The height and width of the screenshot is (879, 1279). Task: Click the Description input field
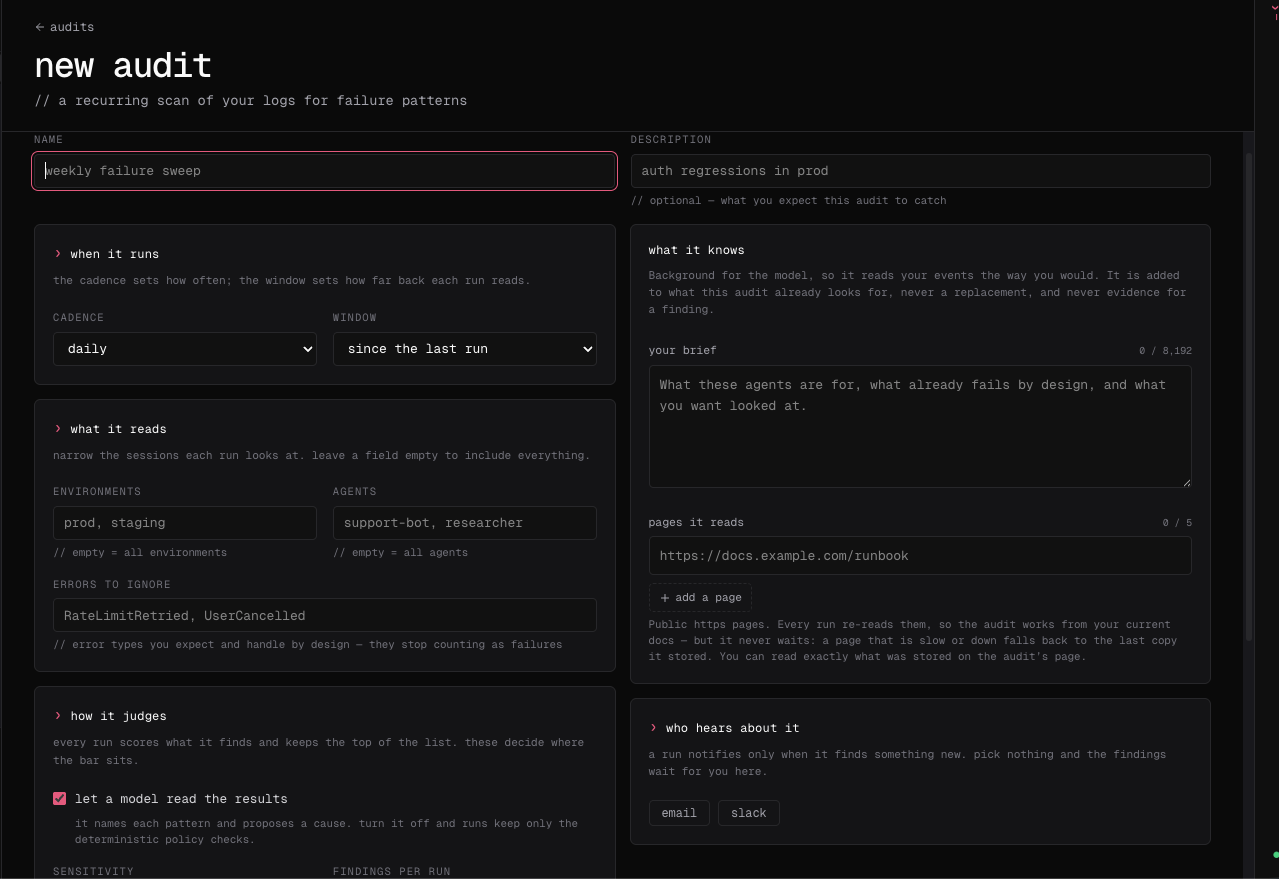coord(920,171)
